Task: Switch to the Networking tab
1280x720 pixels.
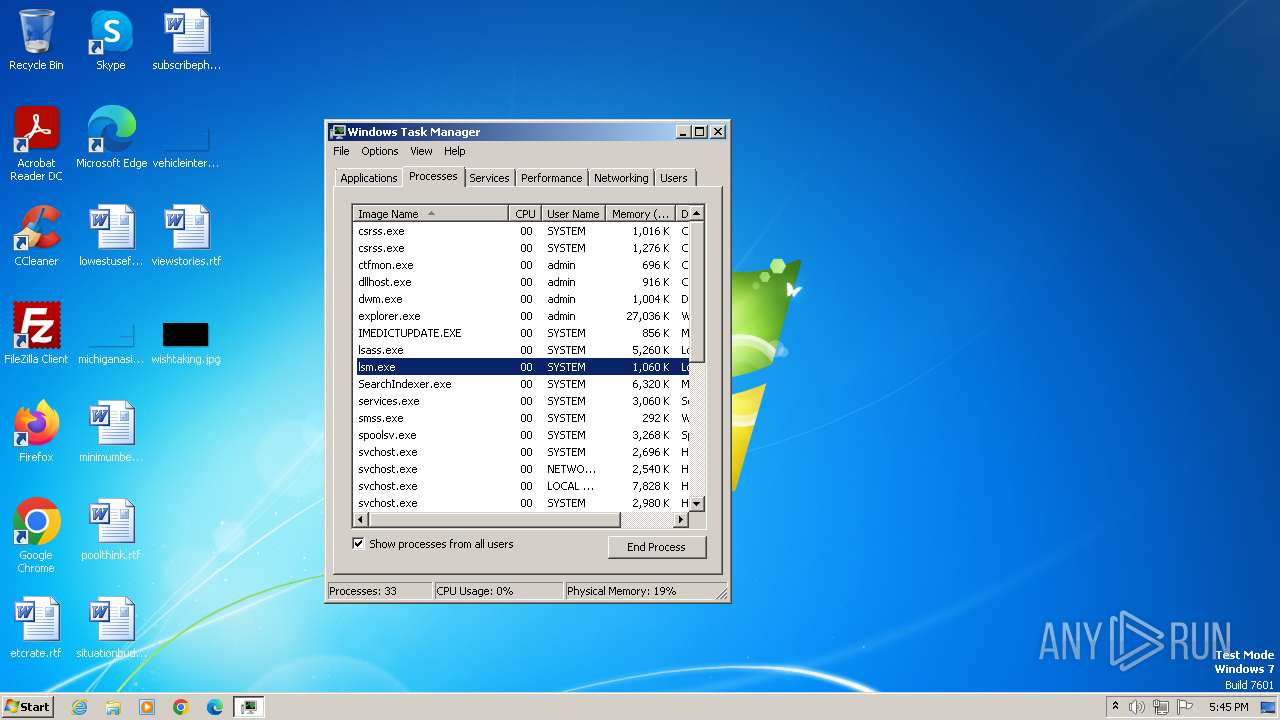Action: [621, 178]
